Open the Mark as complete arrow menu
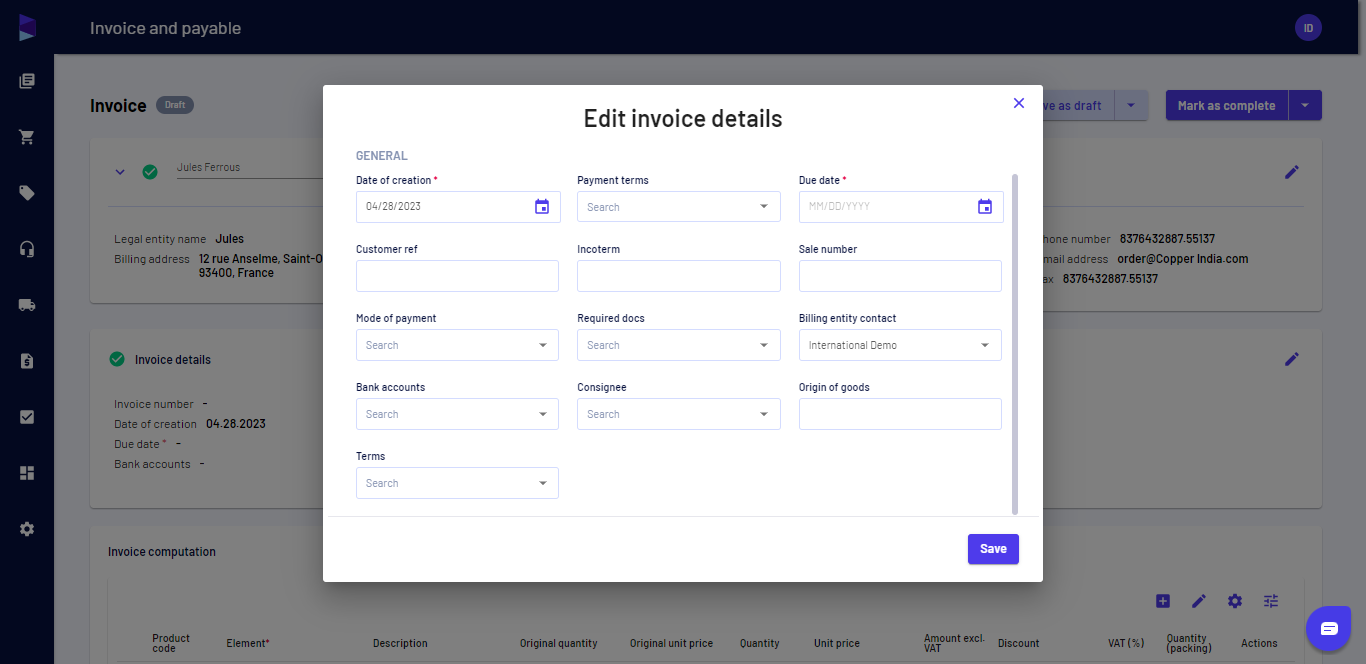Screen dimensions: 1366x664 [x=1305, y=105]
